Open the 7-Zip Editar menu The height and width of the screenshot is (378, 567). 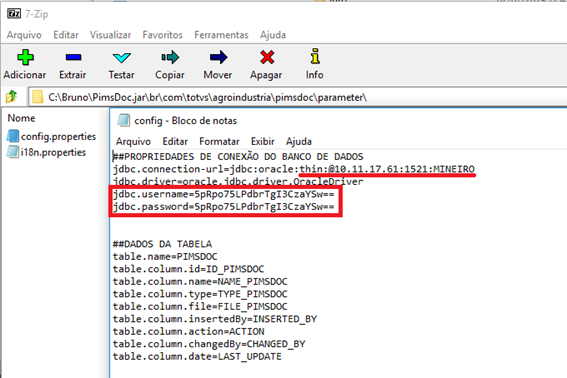66,35
